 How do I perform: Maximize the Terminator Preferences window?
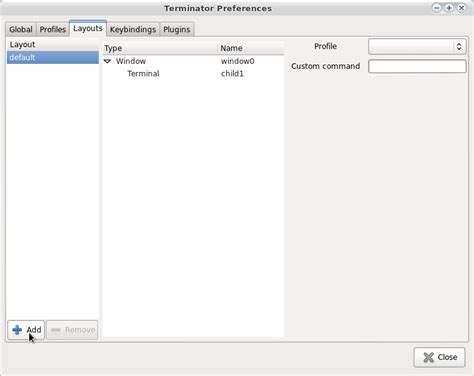click(449, 8)
